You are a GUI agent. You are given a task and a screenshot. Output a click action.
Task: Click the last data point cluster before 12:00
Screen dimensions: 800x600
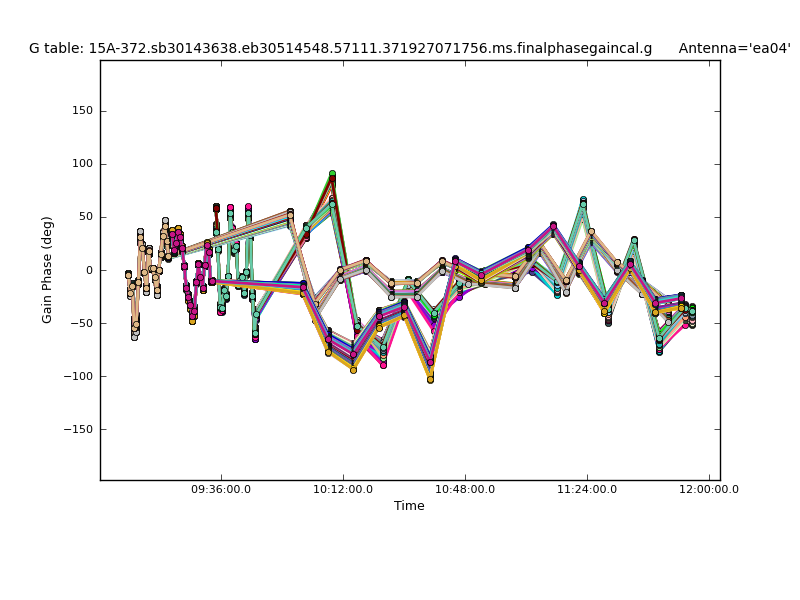point(691,314)
